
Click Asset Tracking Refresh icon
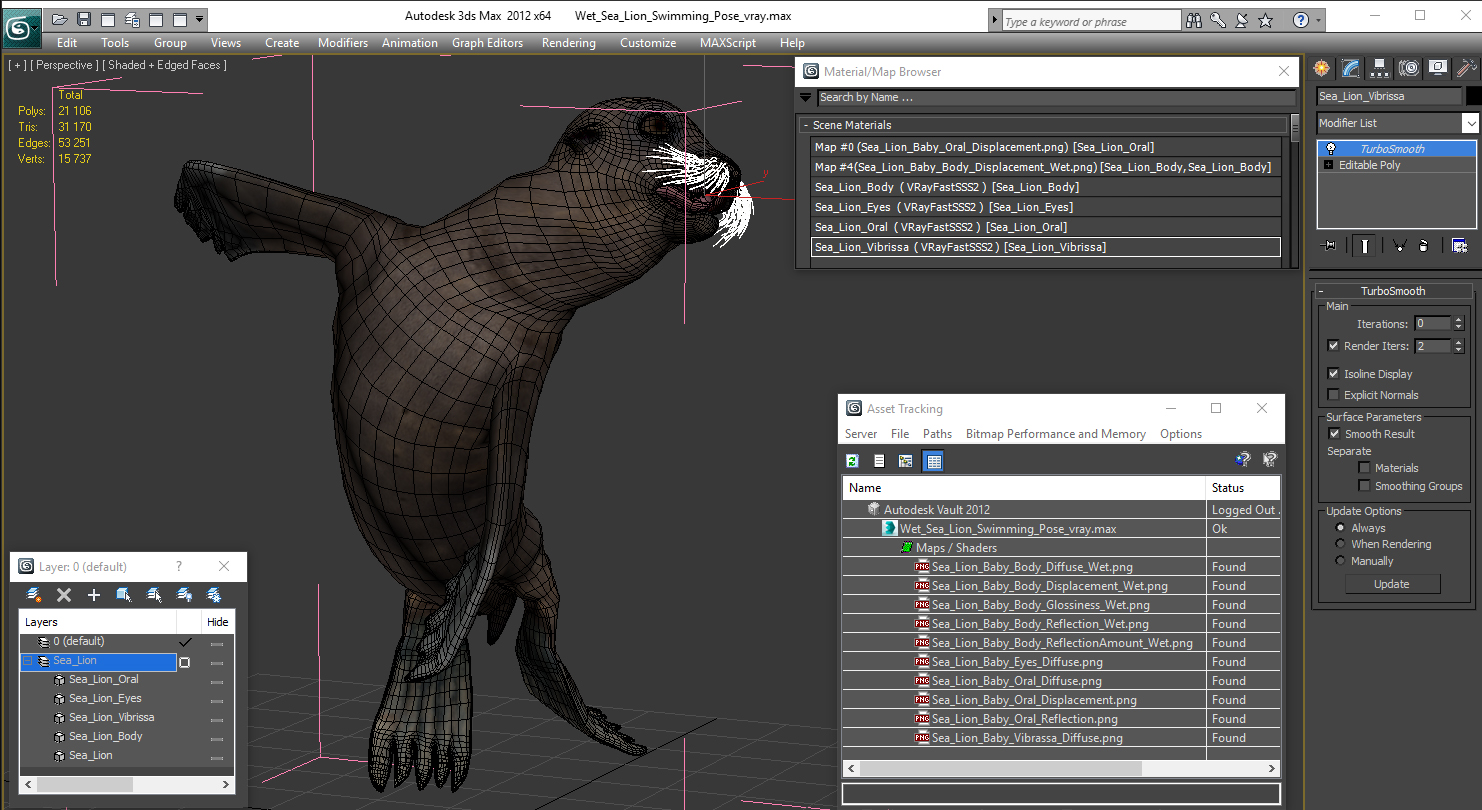click(x=852, y=461)
